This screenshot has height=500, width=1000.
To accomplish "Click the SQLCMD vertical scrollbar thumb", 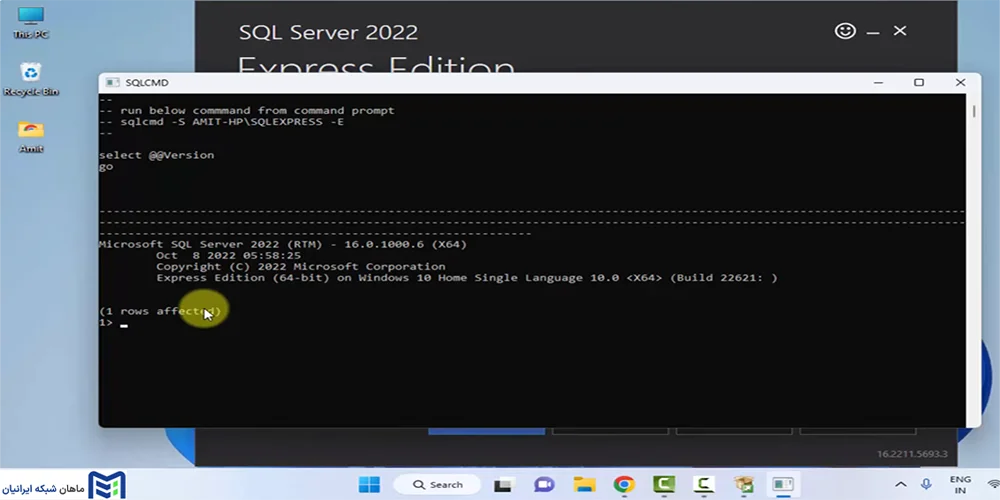I will (x=974, y=111).
